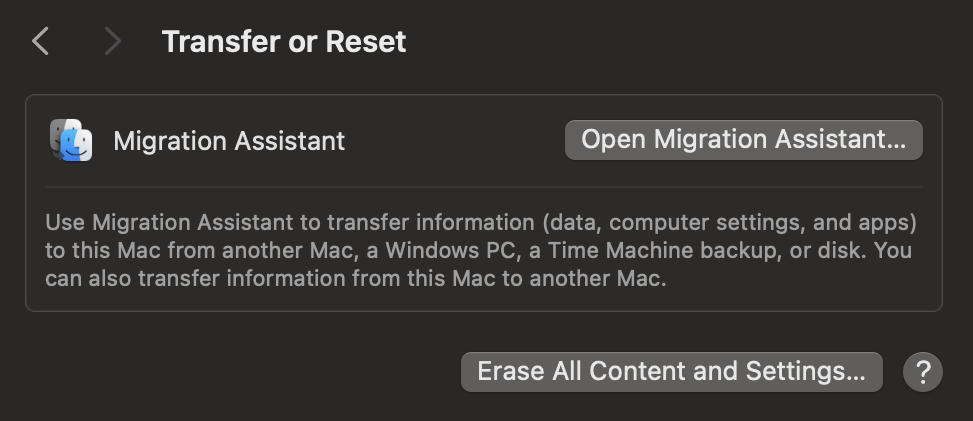
Task: Open help via the question mark button
Action: [x=923, y=372]
